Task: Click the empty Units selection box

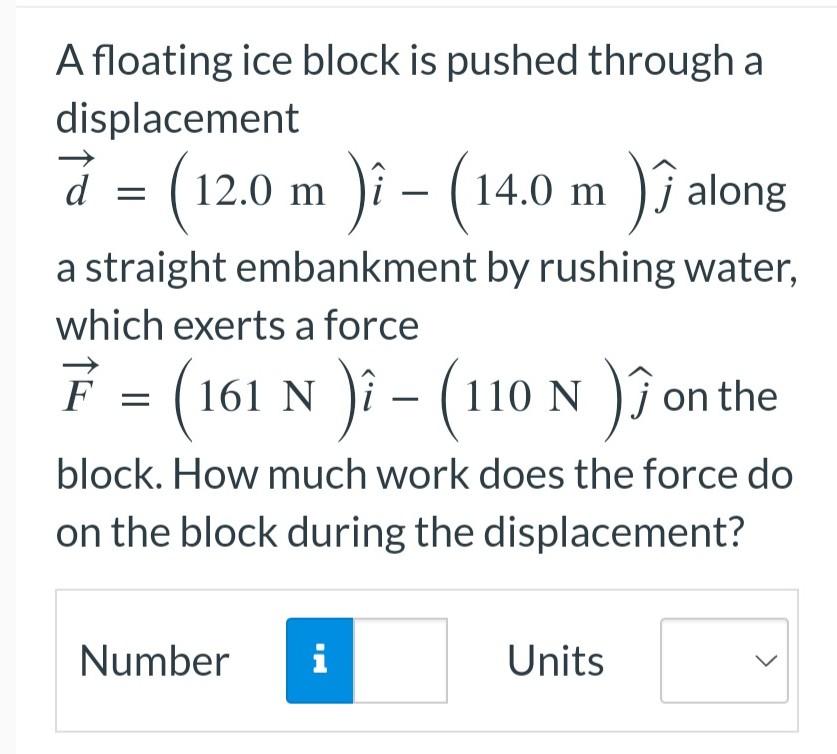Action: (710, 661)
